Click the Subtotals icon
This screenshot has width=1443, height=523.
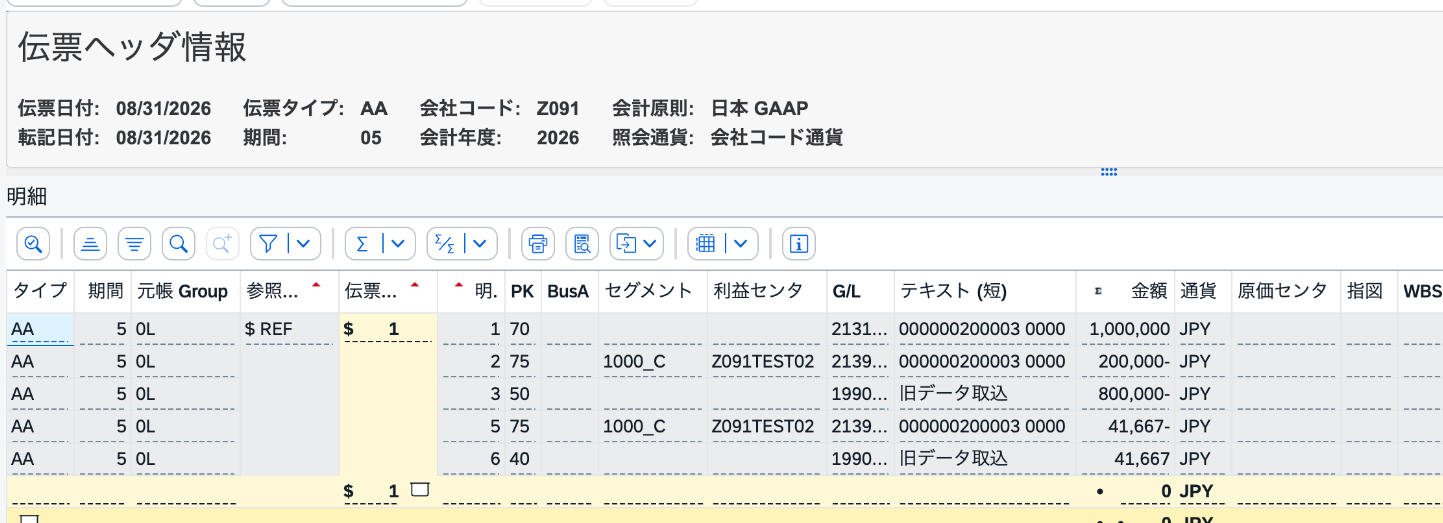tap(445, 243)
